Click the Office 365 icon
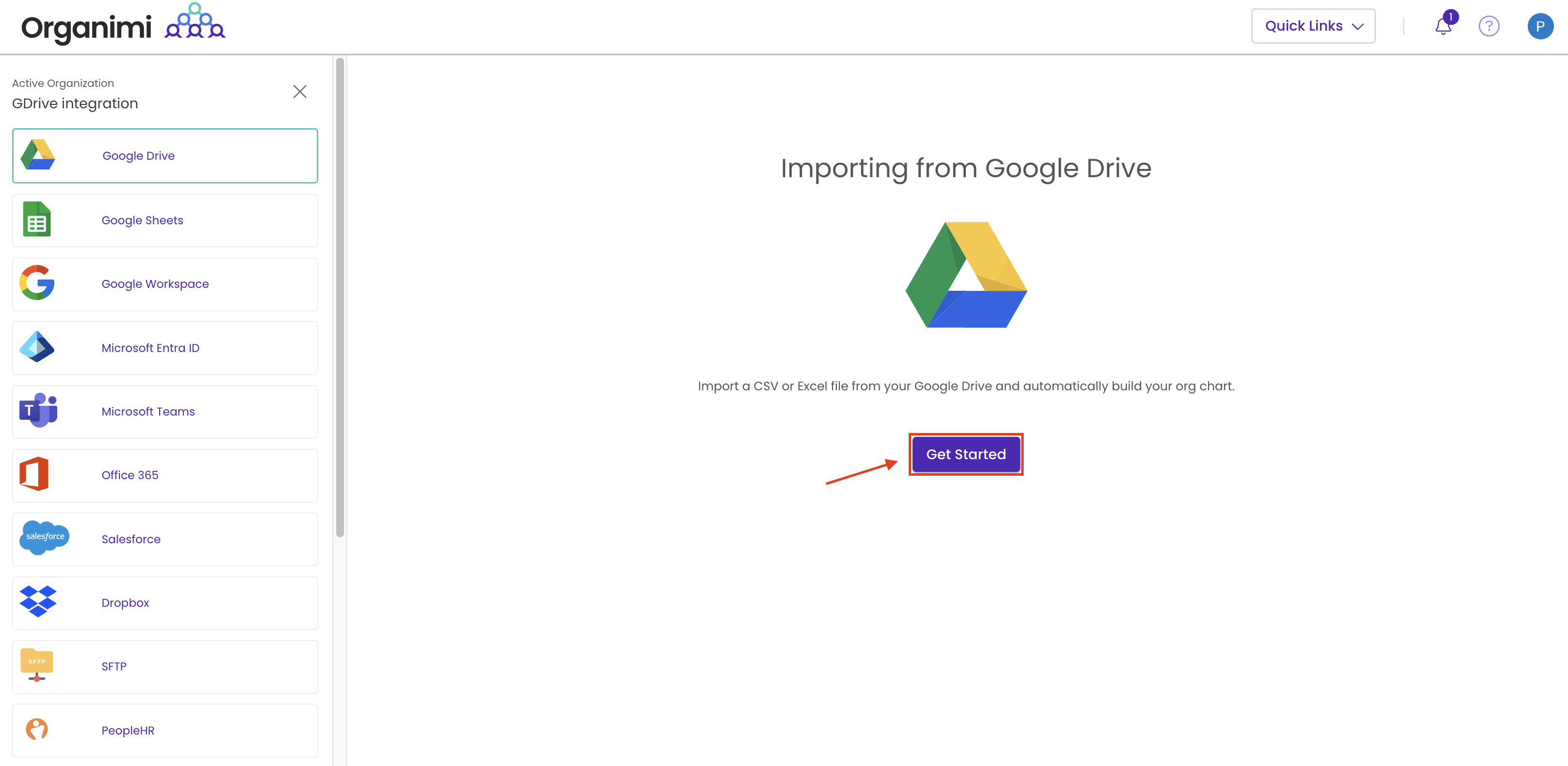The height and width of the screenshot is (766, 1568). coord(34,474)
